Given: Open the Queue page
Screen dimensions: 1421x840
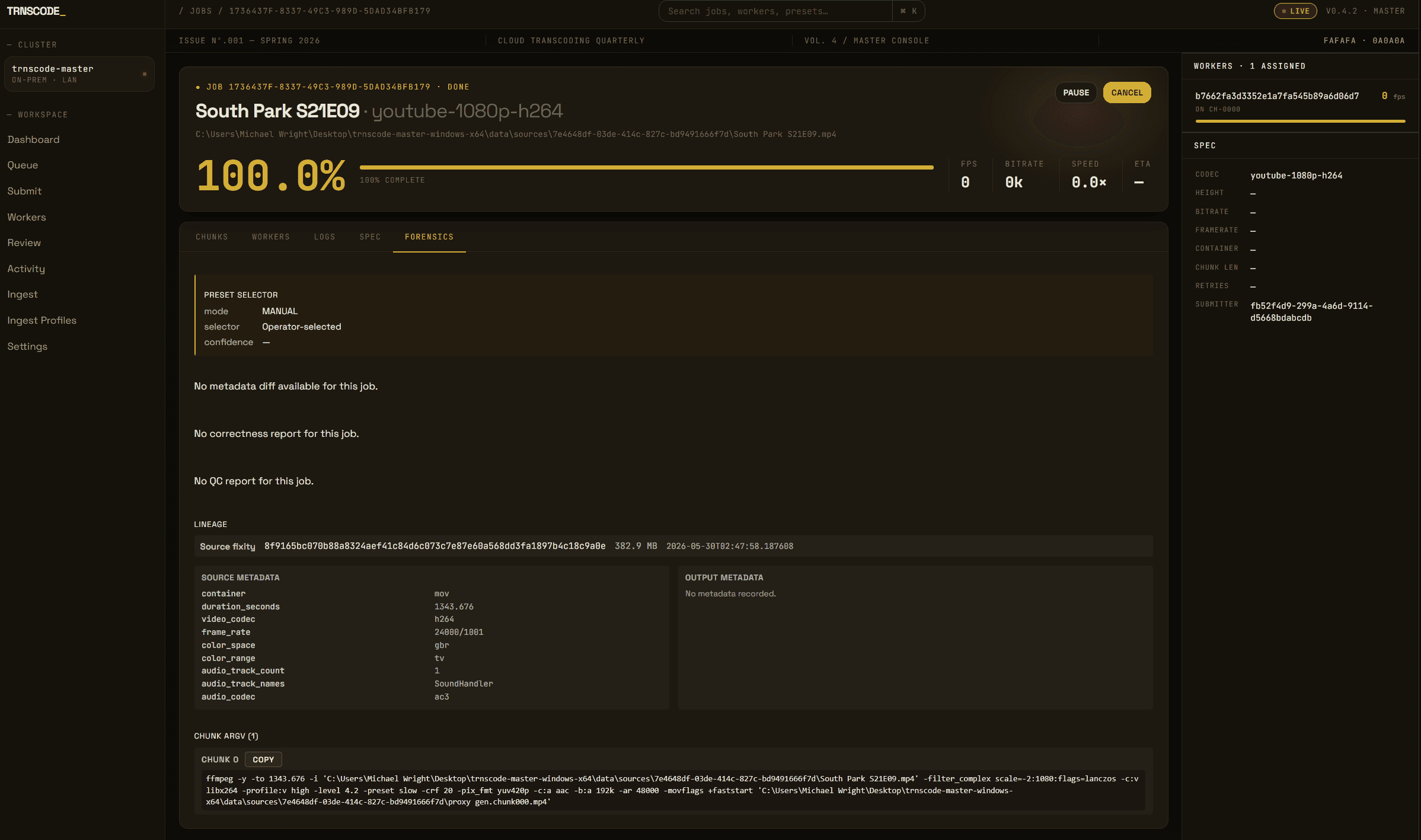Looking at the screenshot, I should coord(23,165).
